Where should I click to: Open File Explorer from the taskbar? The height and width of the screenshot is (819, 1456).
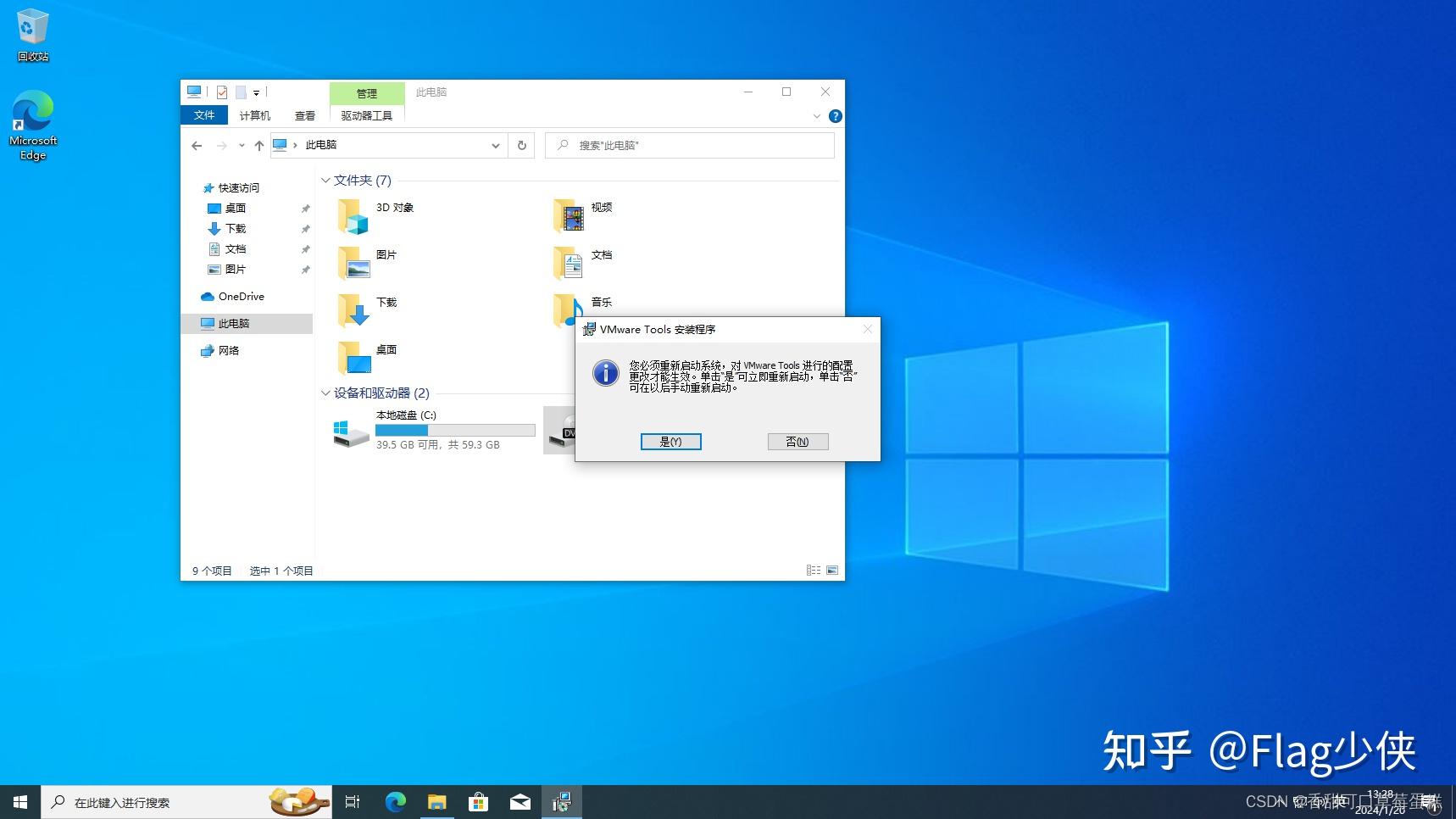[x=437, y=801]
